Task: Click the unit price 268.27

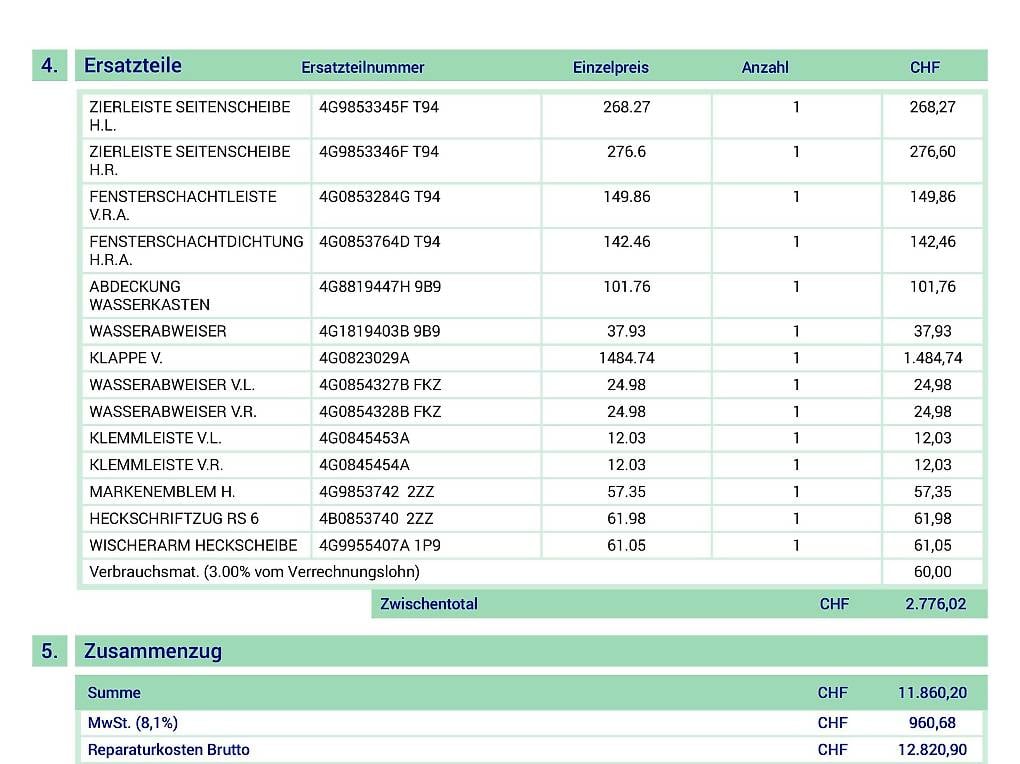Action: pos(626,107)
